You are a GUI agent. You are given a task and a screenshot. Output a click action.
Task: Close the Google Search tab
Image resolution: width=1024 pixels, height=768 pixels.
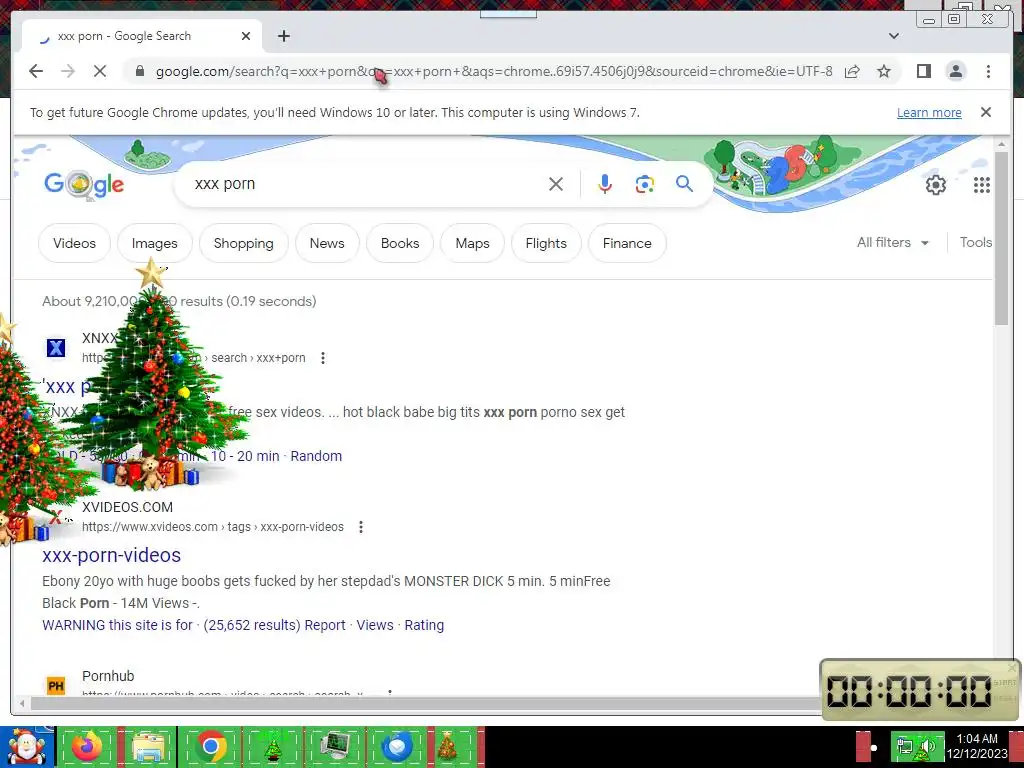[246, 36]
